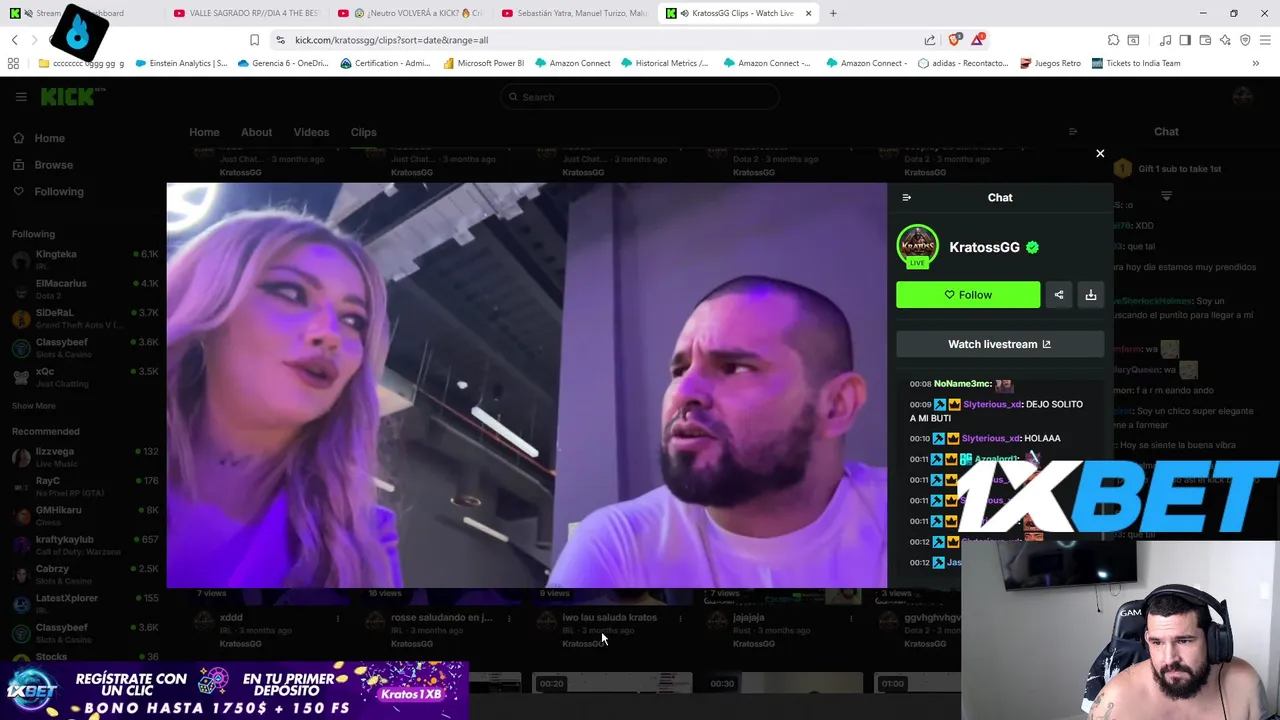1280x720 pixels.
Task: Open GMHikaru in the recommended list
Action: click(85, 515)
